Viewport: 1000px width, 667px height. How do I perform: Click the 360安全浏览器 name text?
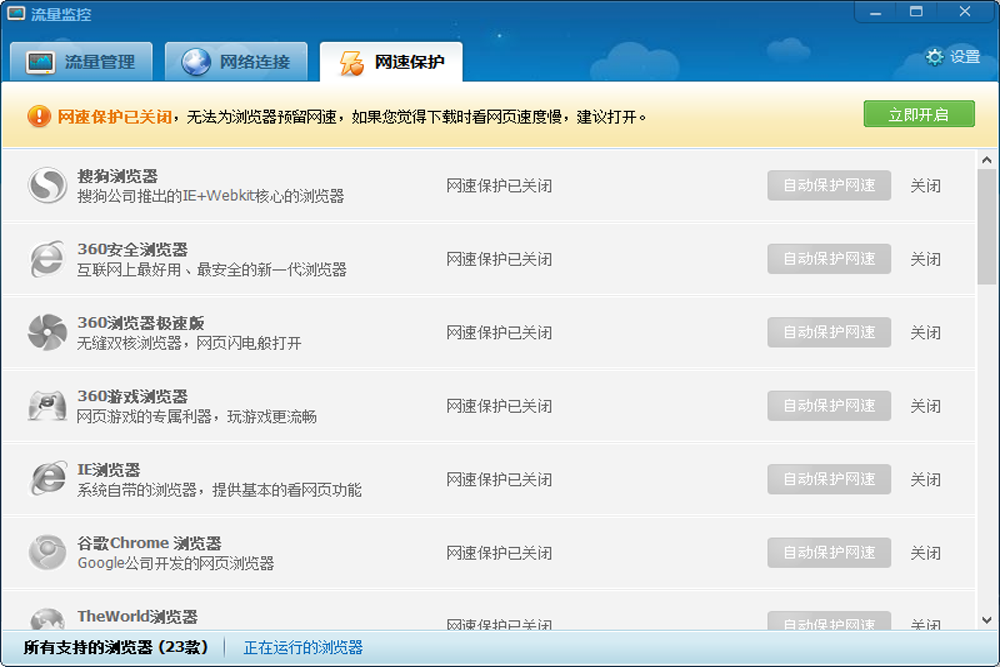pyautogui.click(x=133, y=249)
